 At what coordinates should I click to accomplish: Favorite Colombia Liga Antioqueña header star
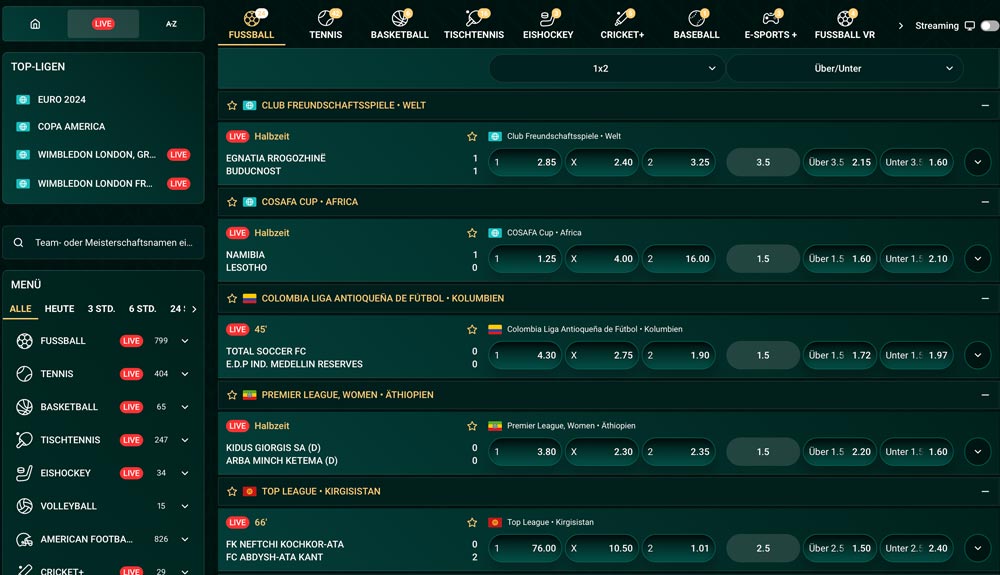pyautogui.click(x=232, y=298)
